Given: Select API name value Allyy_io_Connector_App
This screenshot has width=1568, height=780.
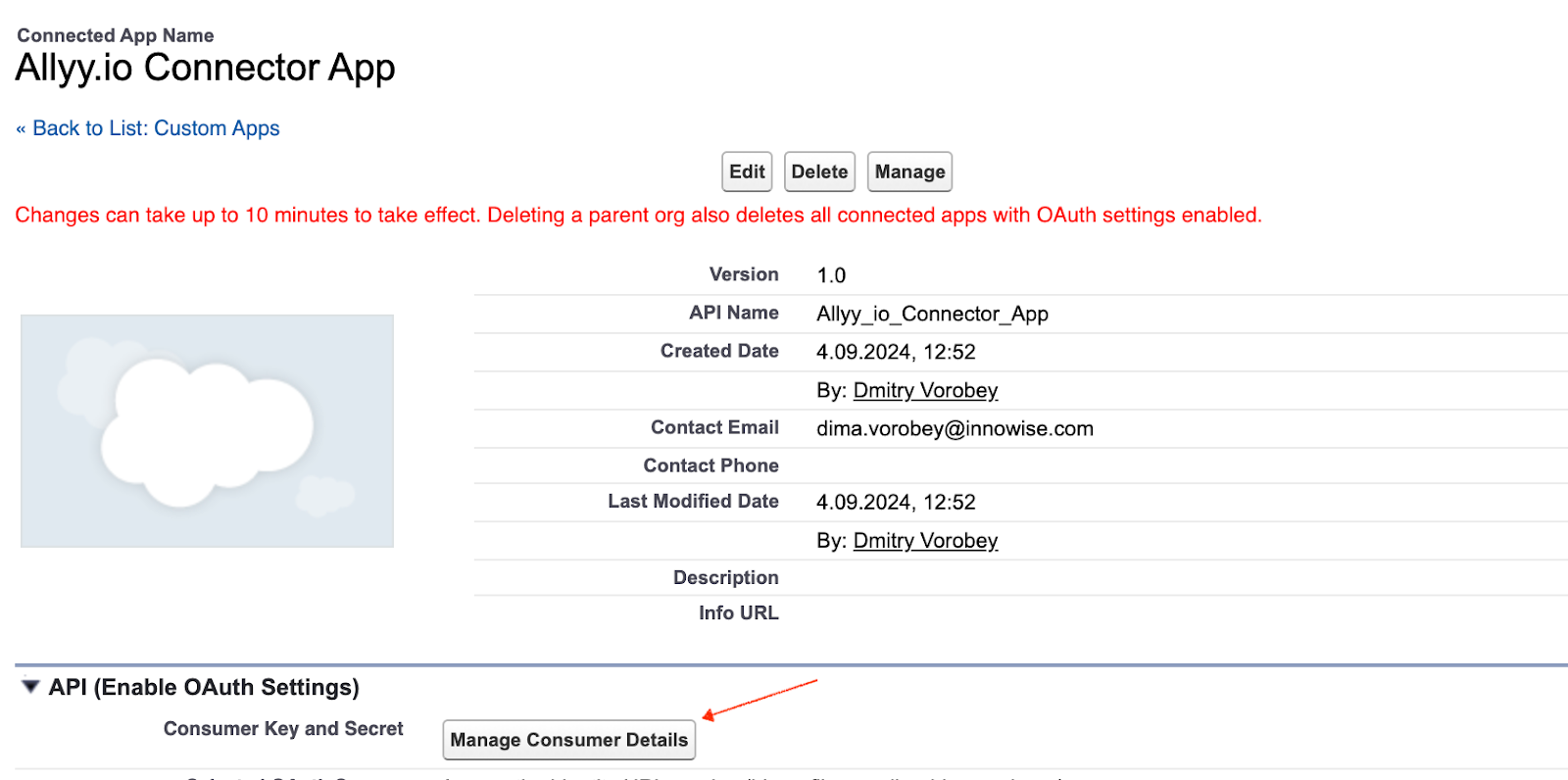Looking at the screenshot, I should [x=932, y=314].
